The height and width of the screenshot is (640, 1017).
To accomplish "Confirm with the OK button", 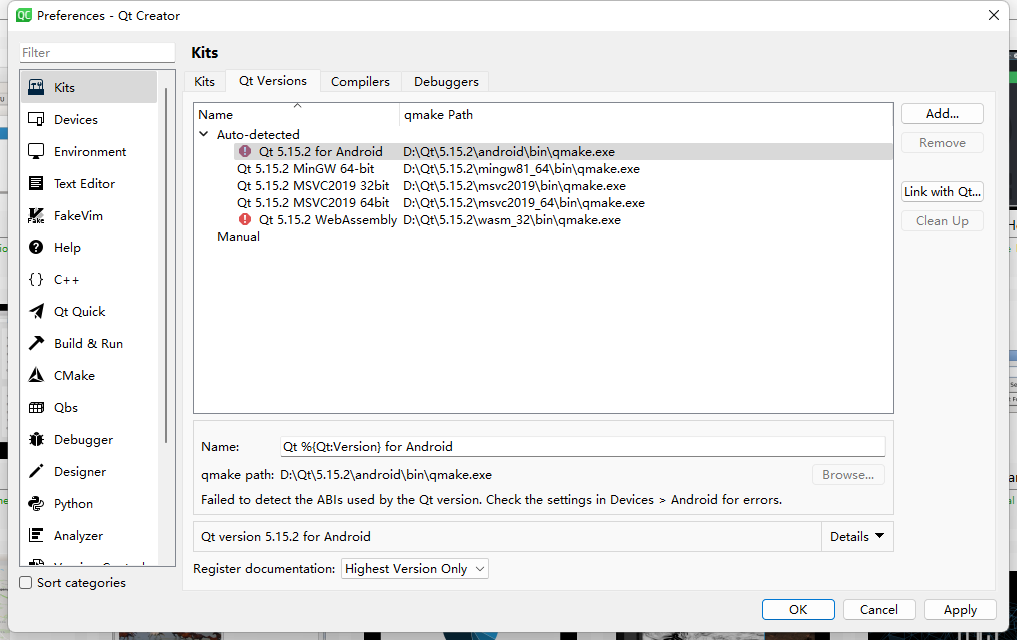I will 798,610.
